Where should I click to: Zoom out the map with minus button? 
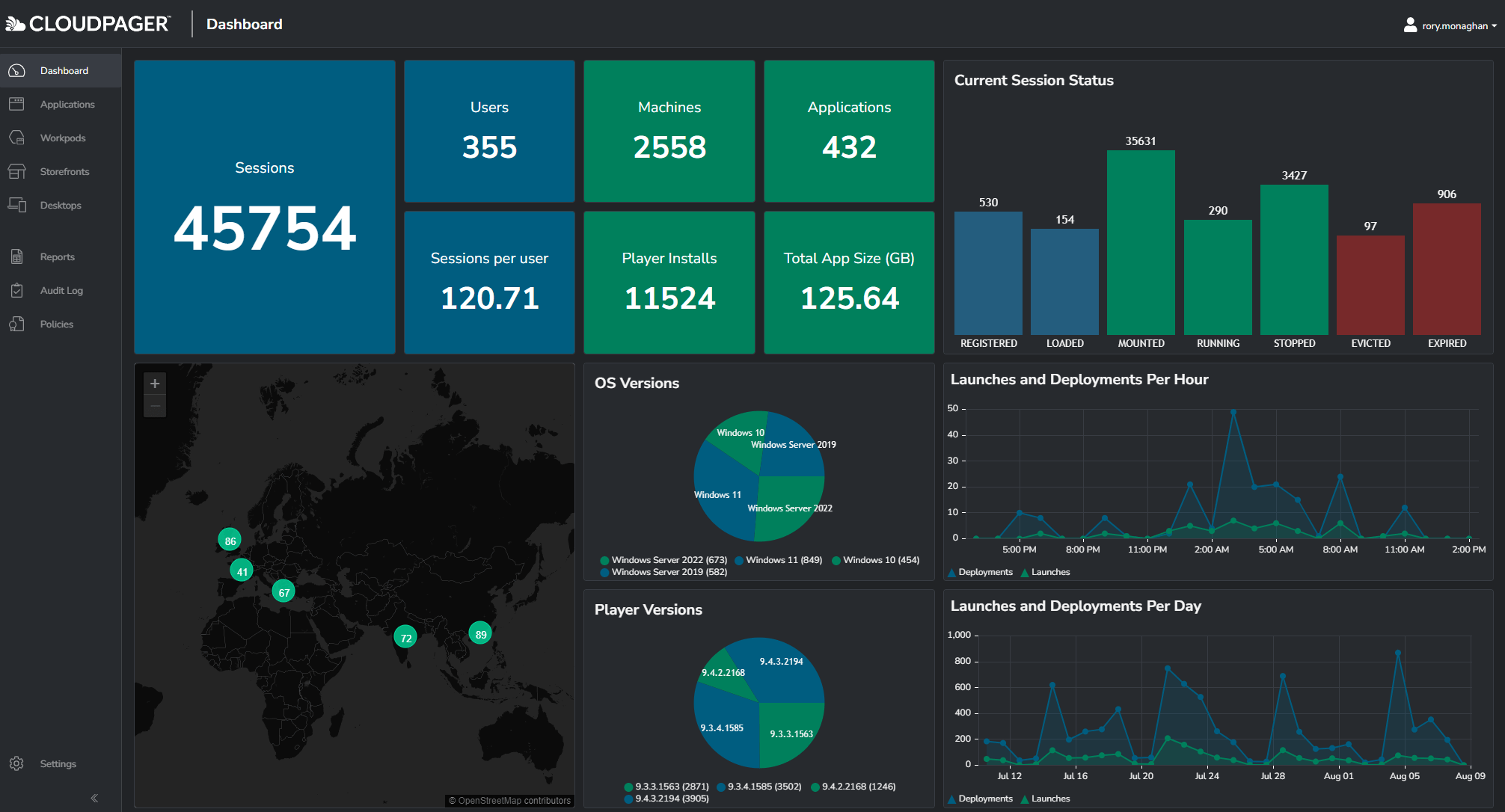click(x=155, y=406)
